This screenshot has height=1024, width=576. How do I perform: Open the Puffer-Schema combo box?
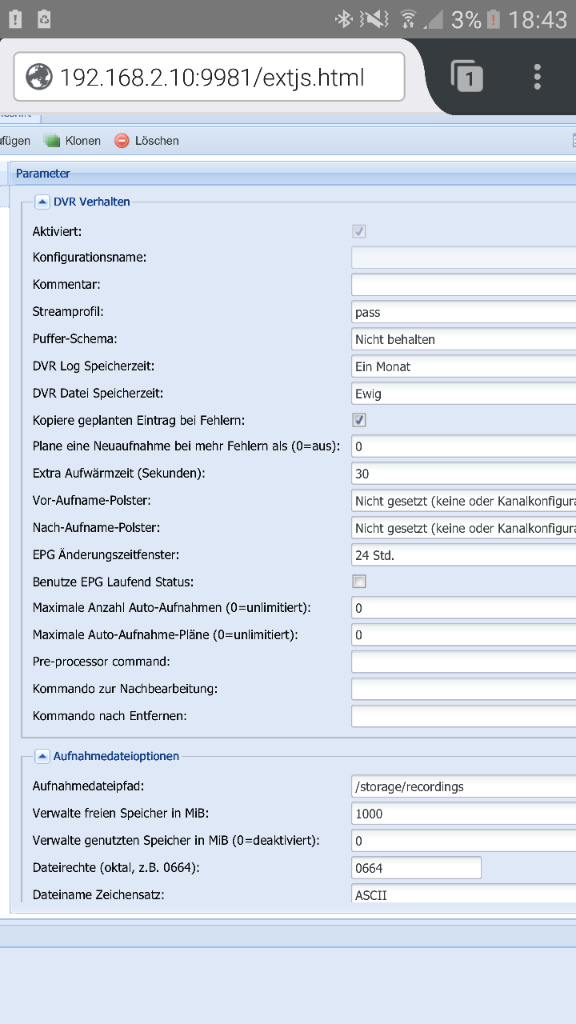pyautogui.click(x=464, y=340)
